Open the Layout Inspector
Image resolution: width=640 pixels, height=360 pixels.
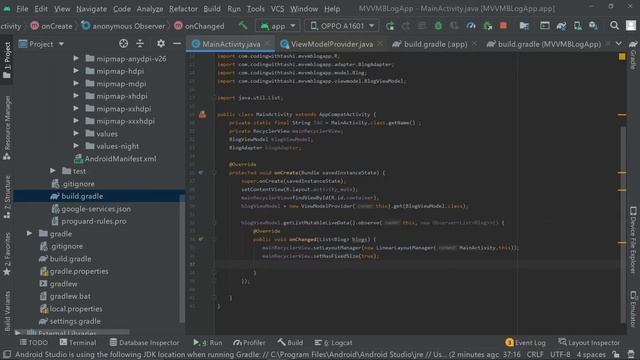(589, 342)
